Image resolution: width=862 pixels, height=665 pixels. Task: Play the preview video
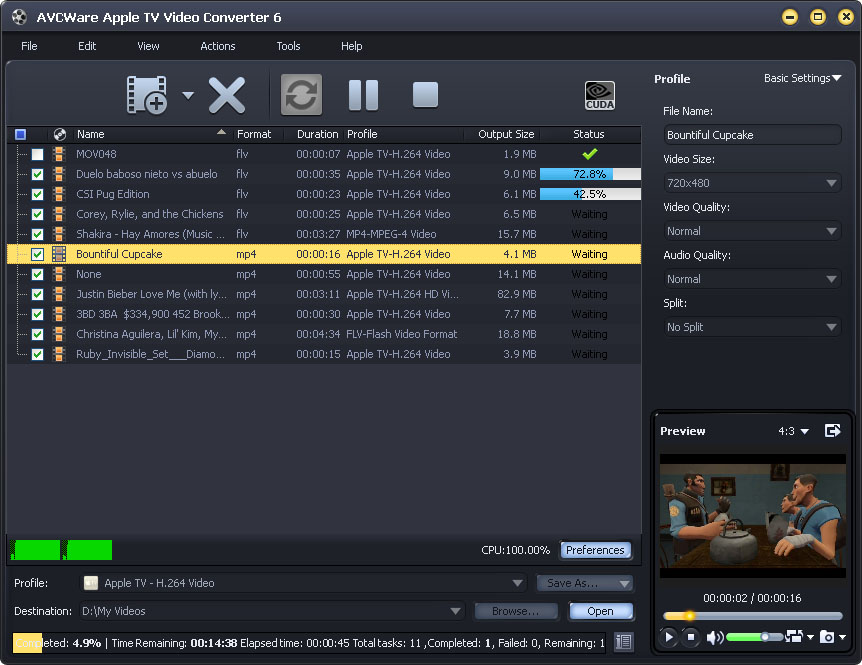(x=668, y=637)
